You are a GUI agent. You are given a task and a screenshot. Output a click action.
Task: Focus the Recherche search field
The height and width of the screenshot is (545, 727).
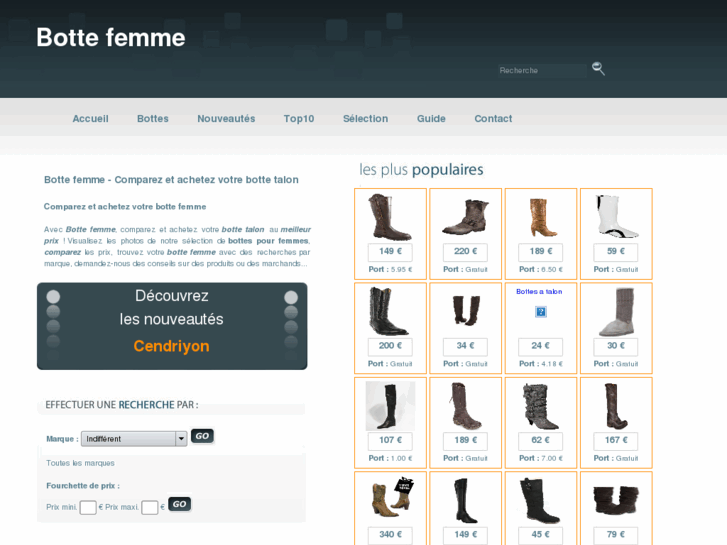pyautogui.click(x=542, y=71)
